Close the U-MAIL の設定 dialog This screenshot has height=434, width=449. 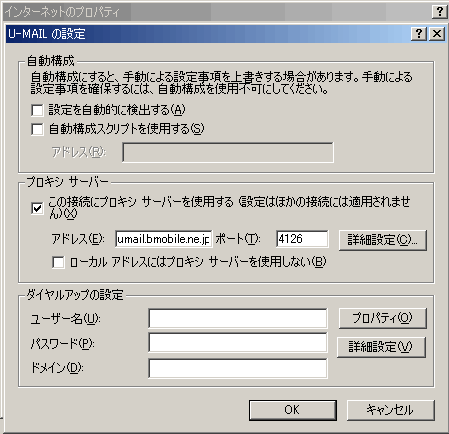pyautogui.click(x=437, y=34)
